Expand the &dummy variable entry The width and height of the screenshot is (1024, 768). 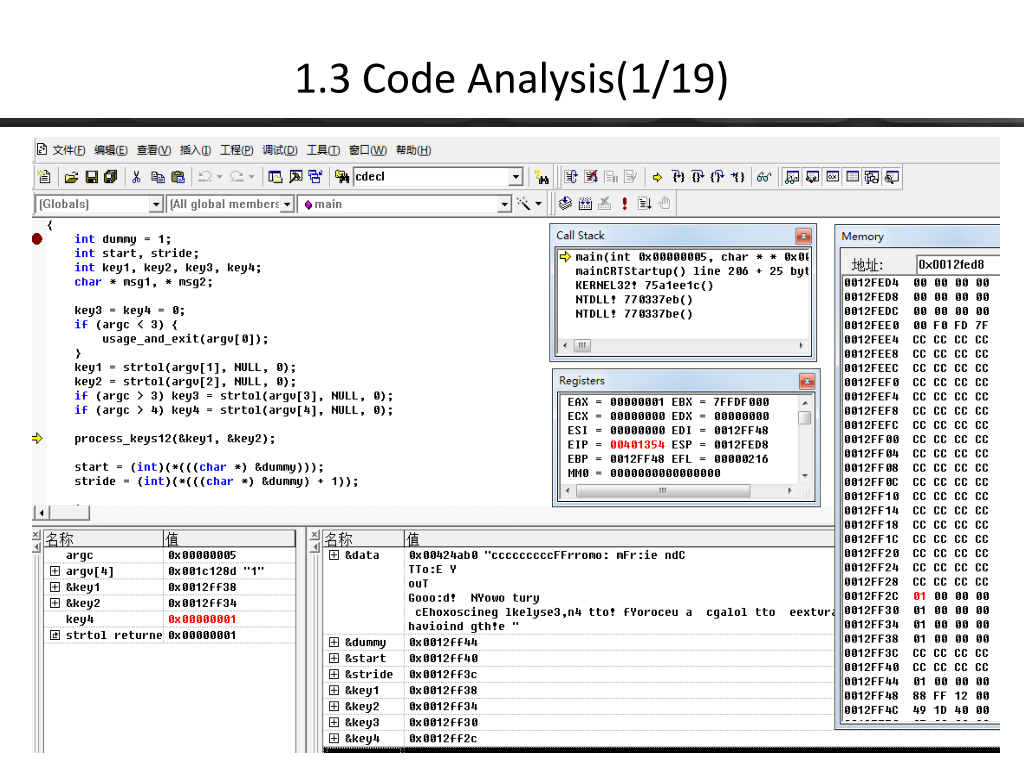[x=334, y=643]
